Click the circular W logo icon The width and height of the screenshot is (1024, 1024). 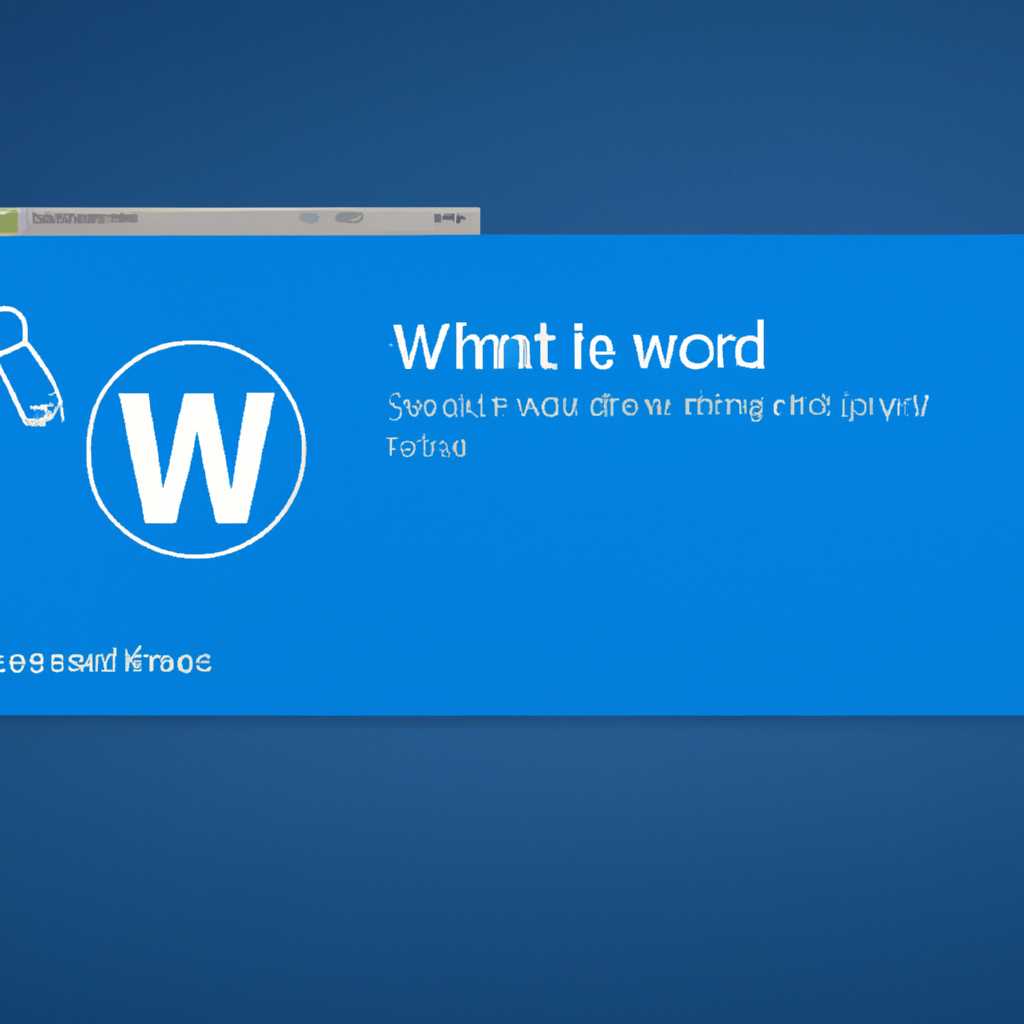pos(196,449)
